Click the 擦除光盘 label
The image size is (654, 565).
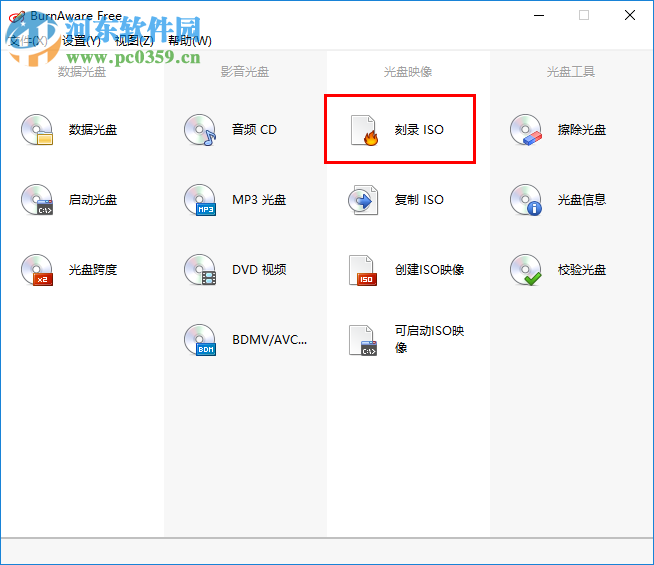tap(581, 130)
